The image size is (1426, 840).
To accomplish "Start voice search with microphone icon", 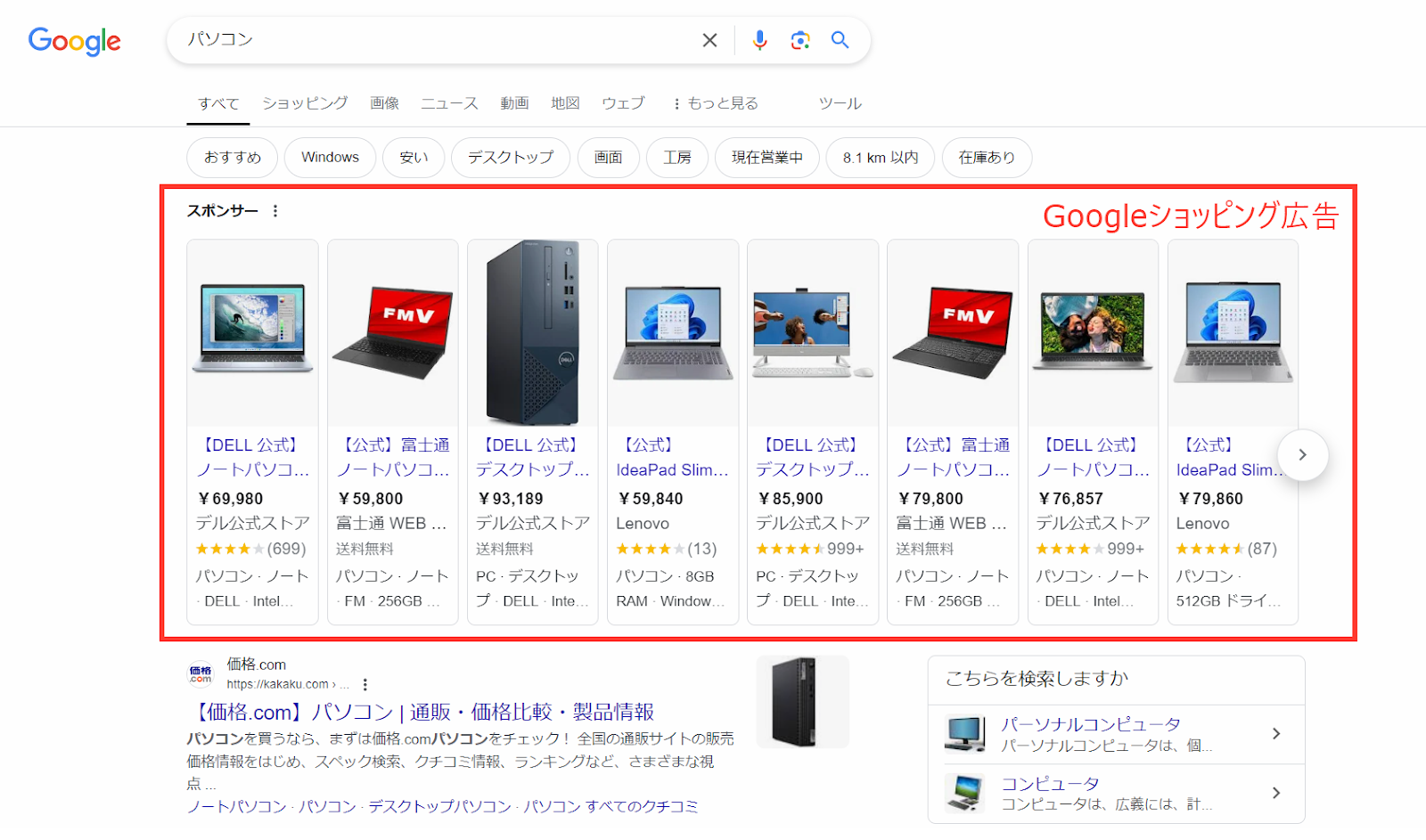I will point(759,40).
